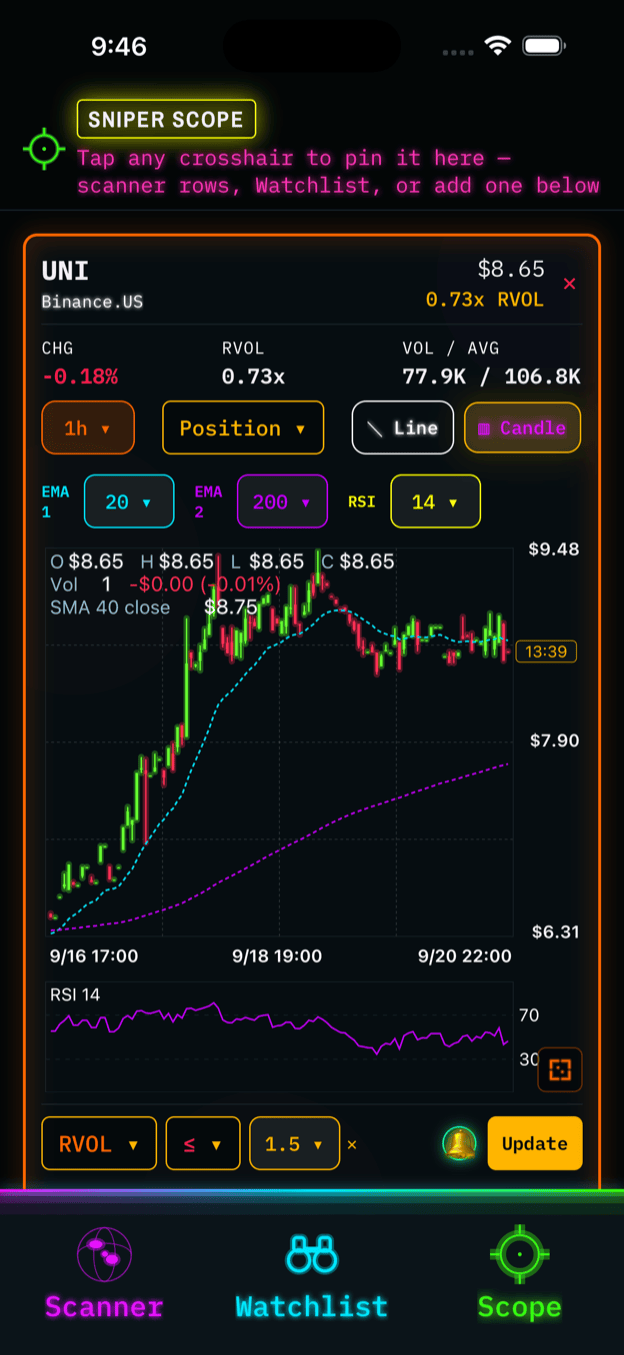Viewport: 624px width, 1355px height.
Task: Open the ≤ comparison operator dropdown
Action: click(x=203, y=1143)
